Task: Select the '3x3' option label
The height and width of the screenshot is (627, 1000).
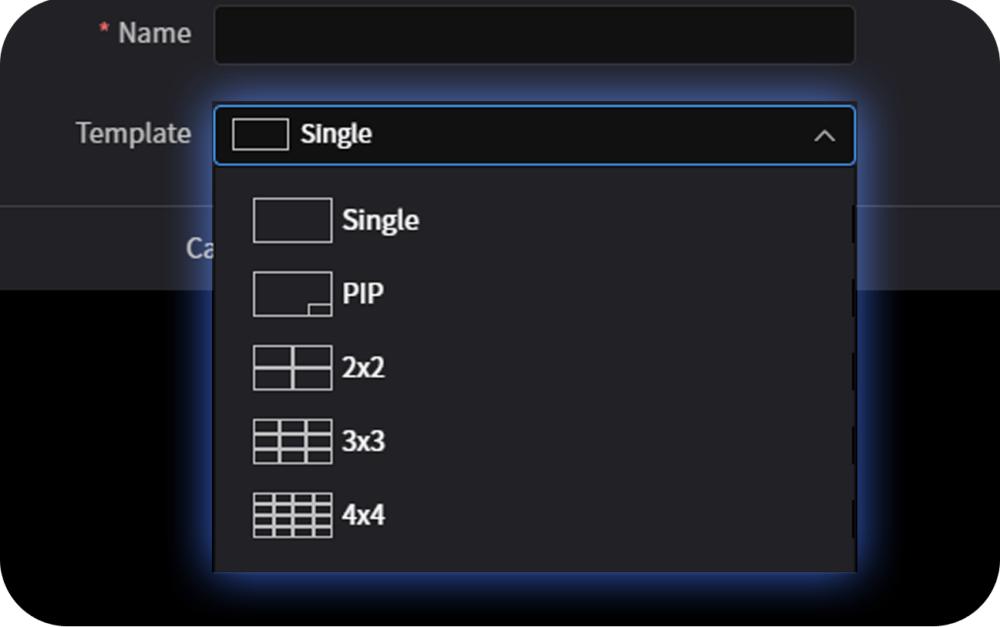Action: pyautogui.click(x=363, y=441)
